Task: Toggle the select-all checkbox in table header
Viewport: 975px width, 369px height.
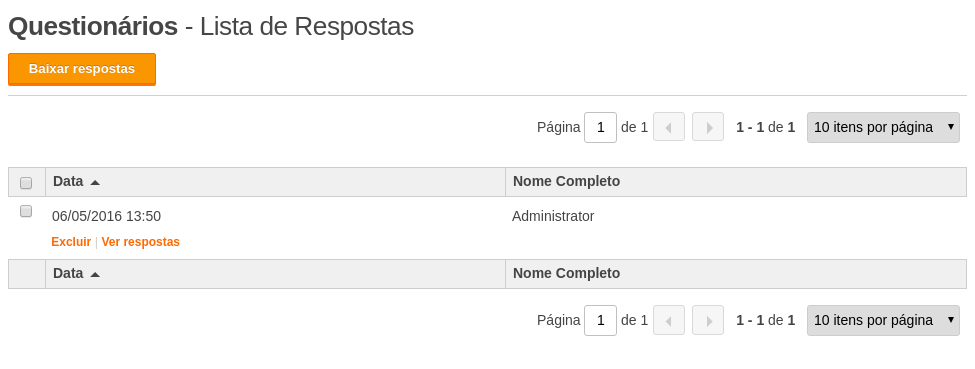Action: [26, 183]
